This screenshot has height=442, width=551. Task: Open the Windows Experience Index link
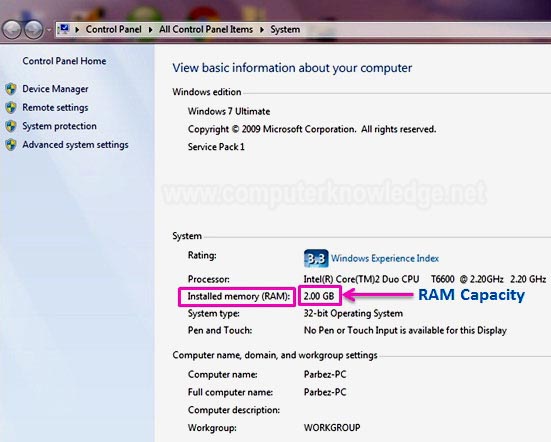pos(385,259)
